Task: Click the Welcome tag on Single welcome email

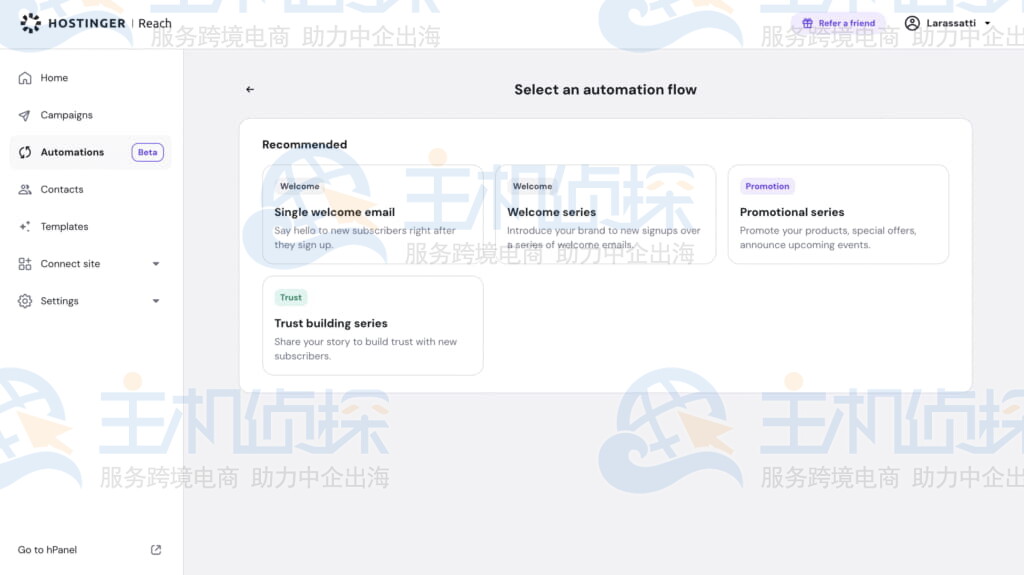Action: pos(300,186)
